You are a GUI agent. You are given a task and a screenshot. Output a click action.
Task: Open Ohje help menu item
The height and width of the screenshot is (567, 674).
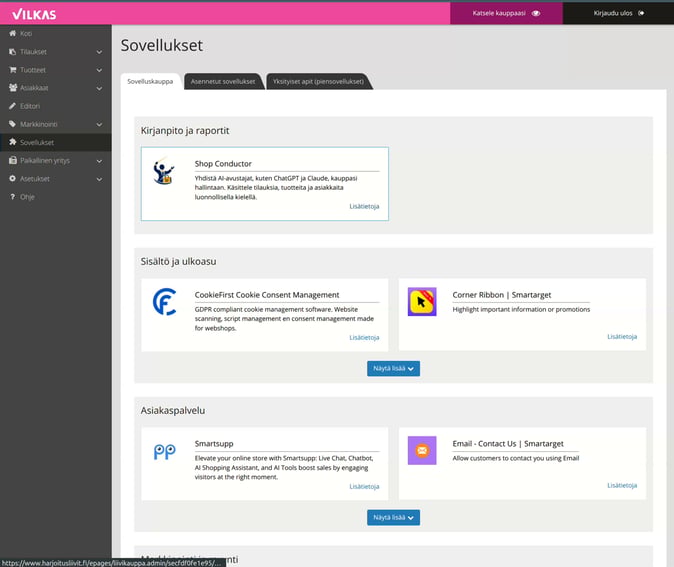56,196
